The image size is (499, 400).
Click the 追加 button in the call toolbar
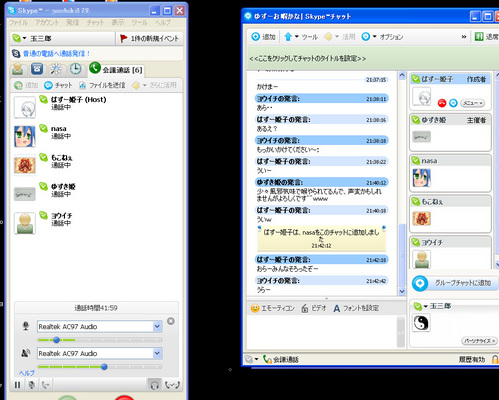(26, 85)
